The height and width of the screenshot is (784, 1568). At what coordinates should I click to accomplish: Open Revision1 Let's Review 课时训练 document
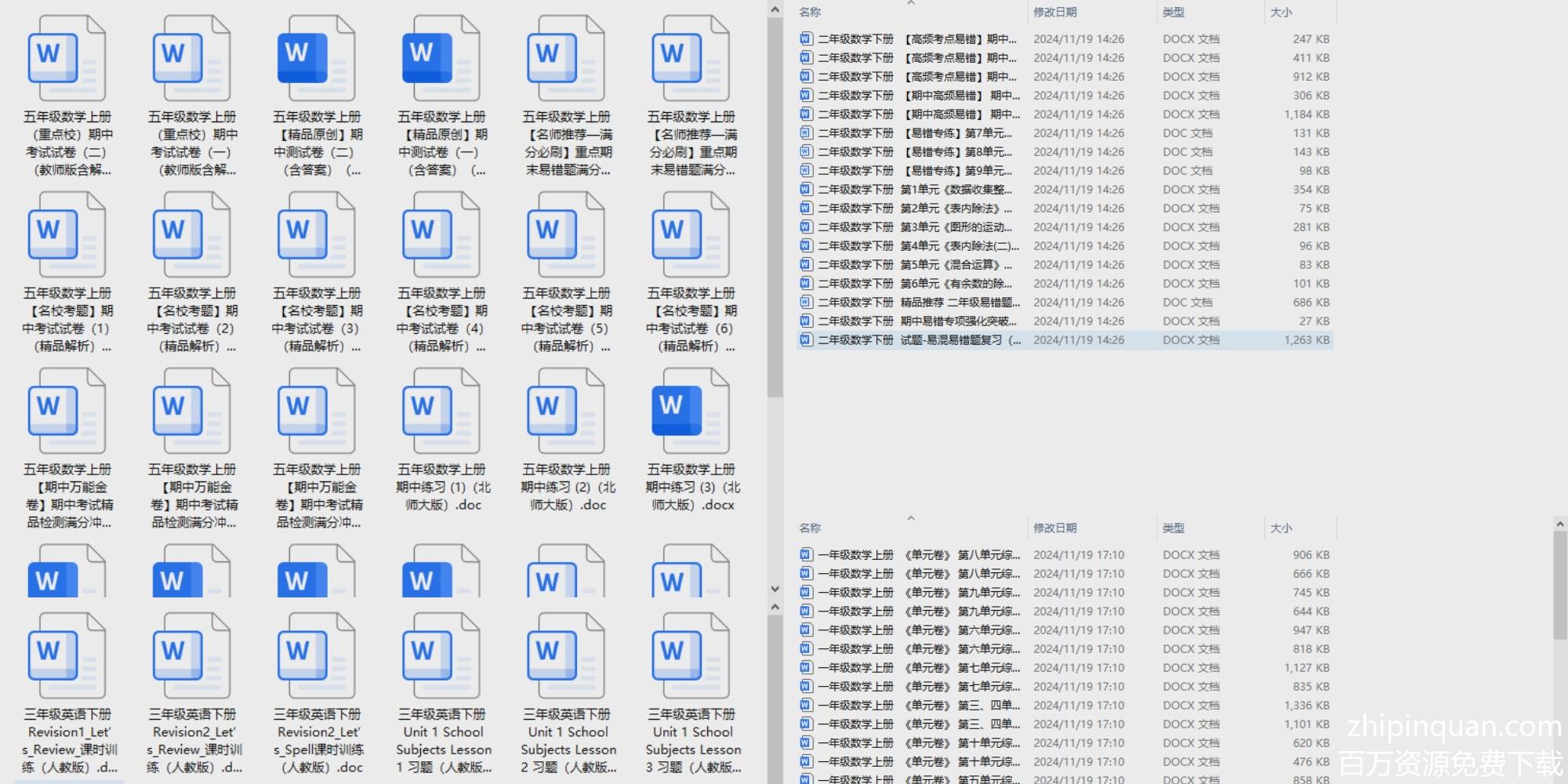(x=67, y=655)
